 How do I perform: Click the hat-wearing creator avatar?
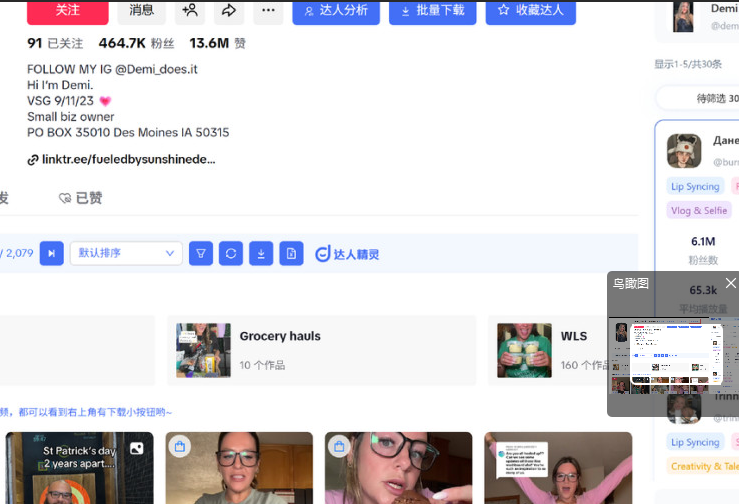(x=684, y=151)
